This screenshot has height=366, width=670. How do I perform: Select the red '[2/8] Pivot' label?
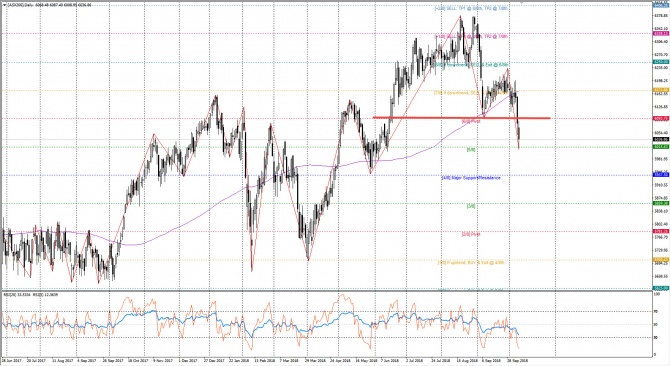click(x=471, y=234)
